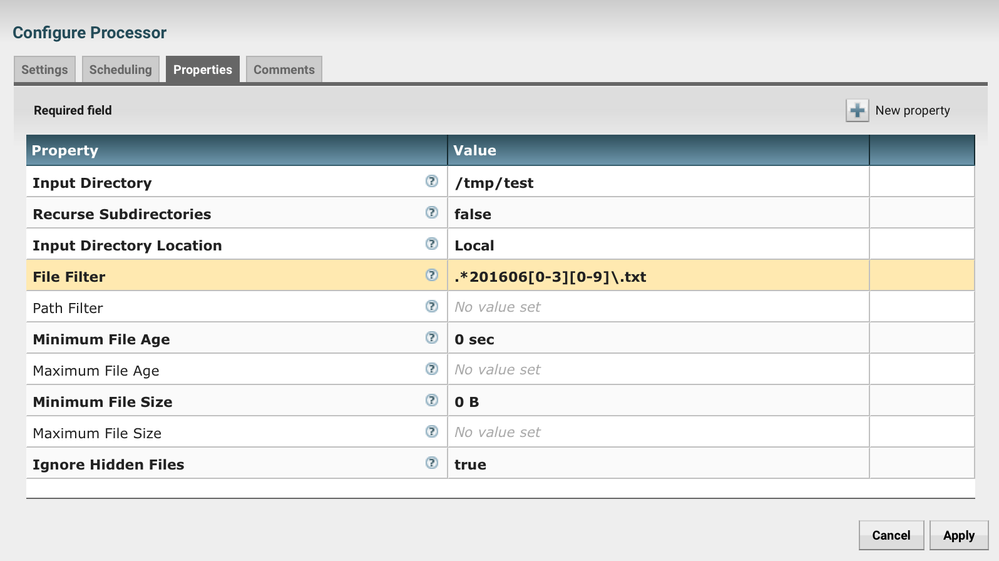The image size is (999, 561).
Task: Open the Comments tab
Action: click(x=284, y=69)
